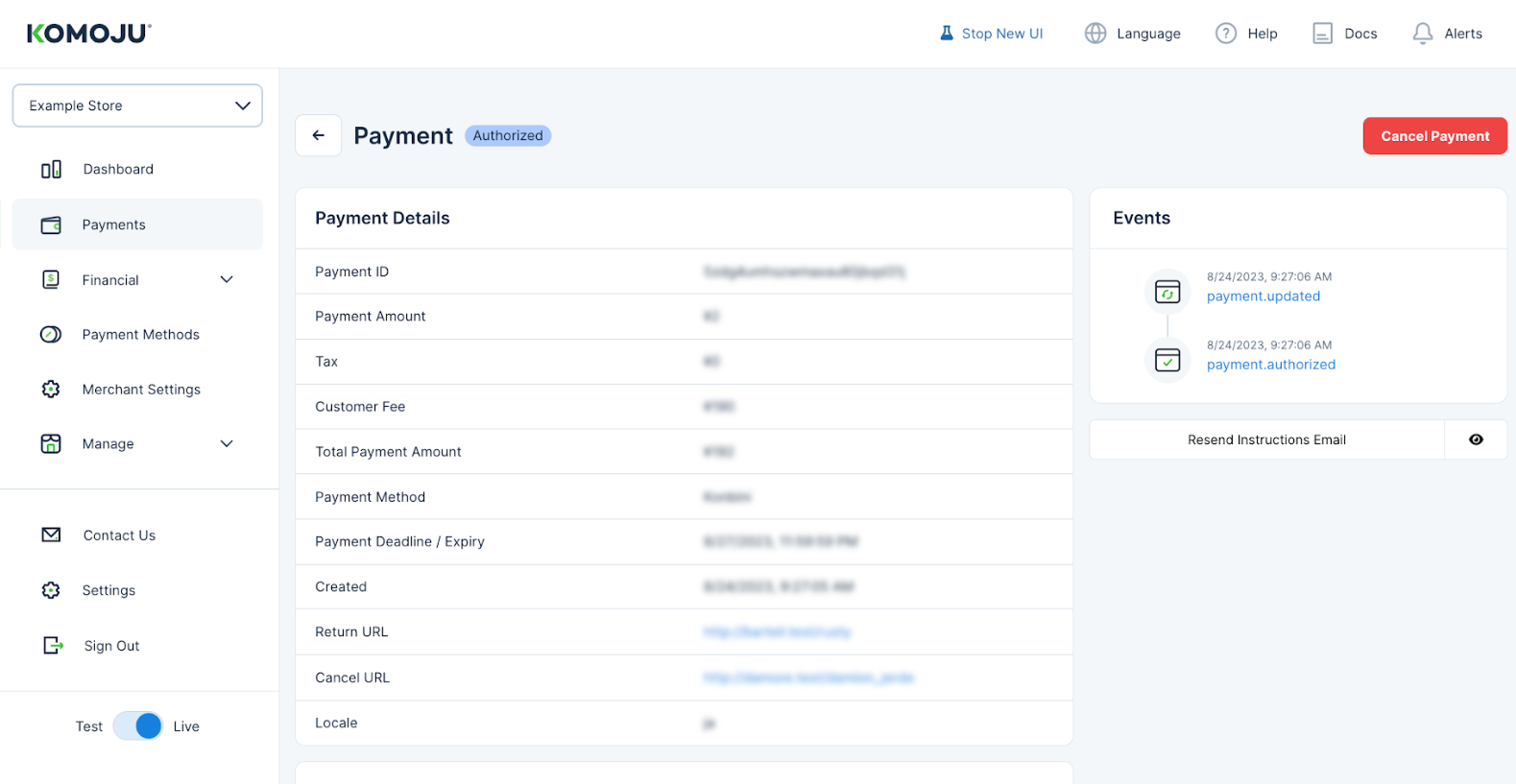The image size is (1516, 784).
Task: Click the Help question mark icon
Action: coord(1226,34)
